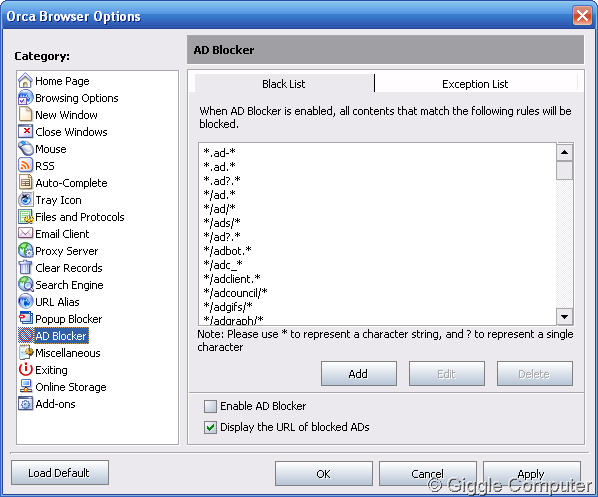The image size is (598, 497).
Task: Select the */adgifs/* rule
Action: [228, 307]
